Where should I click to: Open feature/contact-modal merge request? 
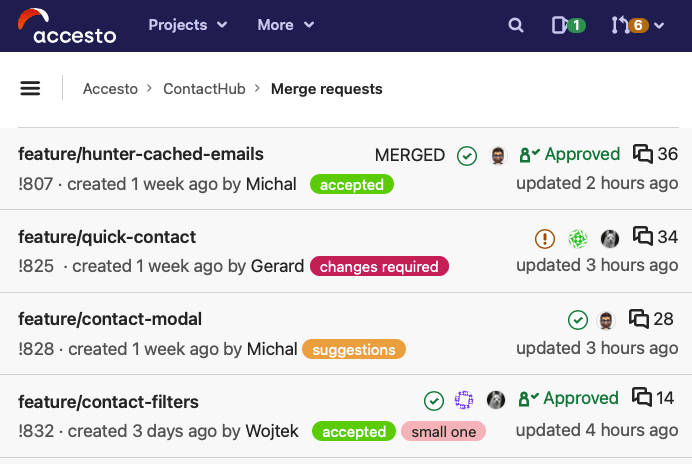coord(110,319)
